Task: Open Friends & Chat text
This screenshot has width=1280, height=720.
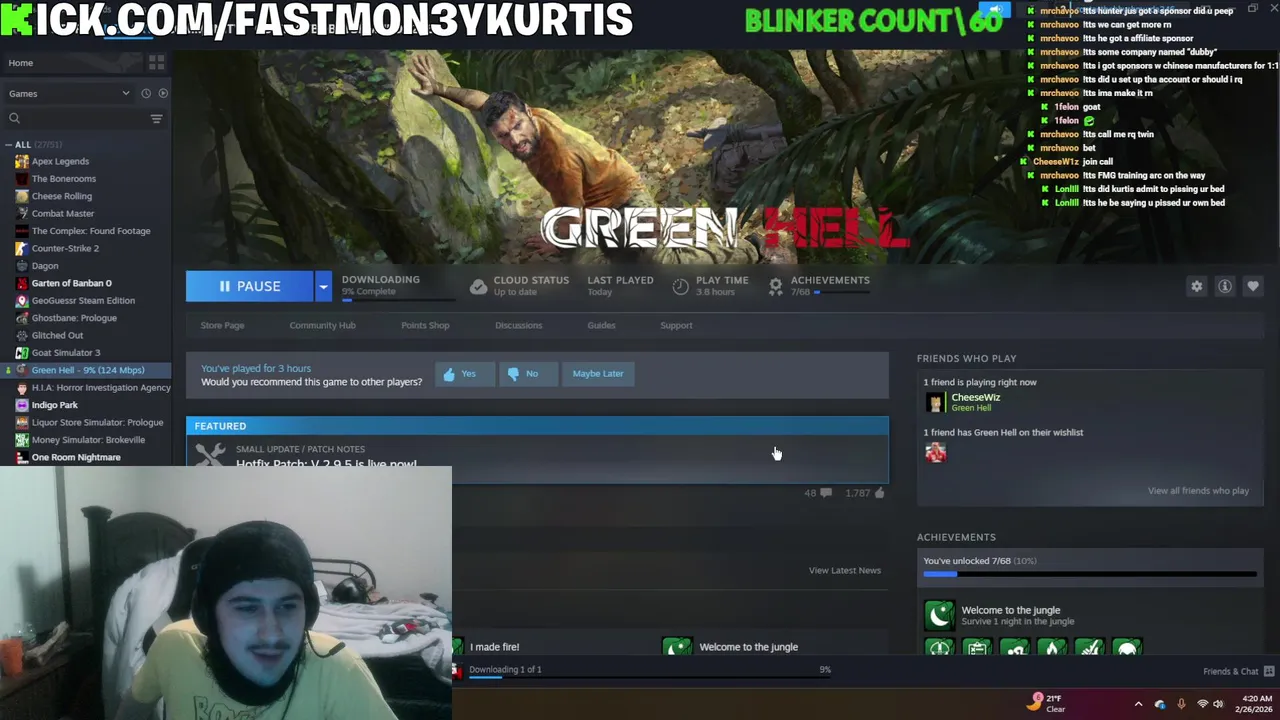Action: [1231, 671]
